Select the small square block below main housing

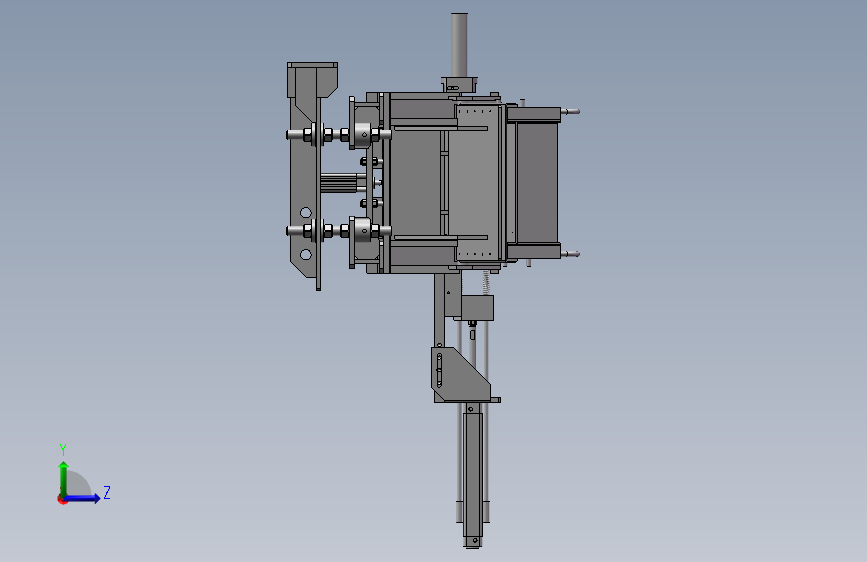(477, 308)
